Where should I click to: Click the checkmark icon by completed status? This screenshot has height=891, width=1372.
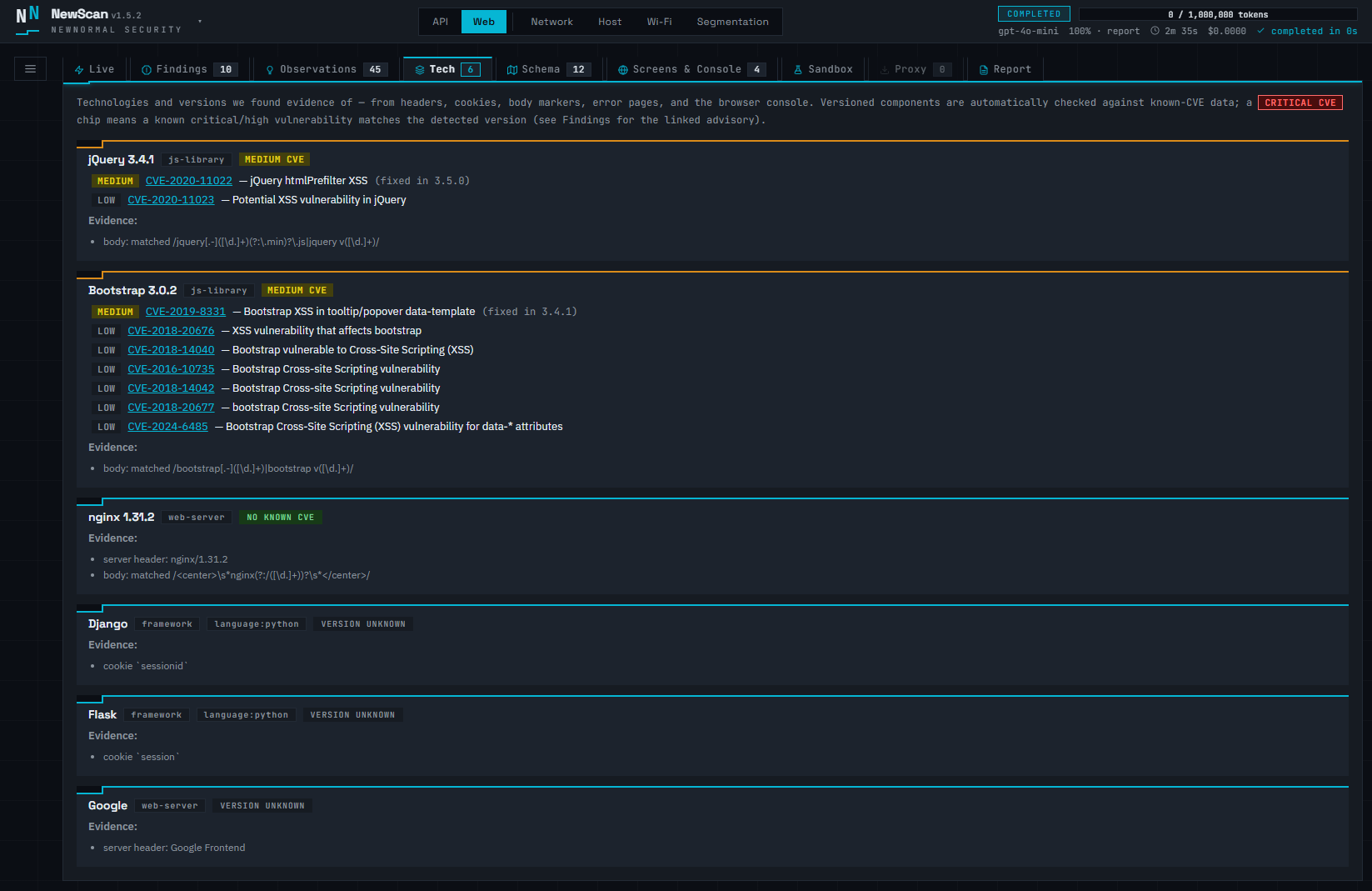point(1261,31)
